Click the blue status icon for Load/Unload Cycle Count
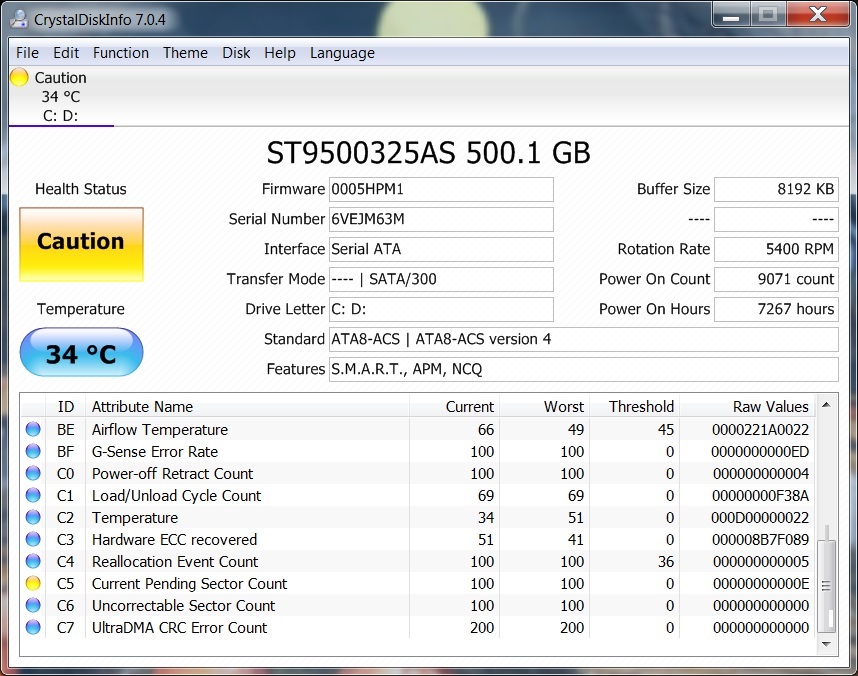The height and width of the screenshot is (676, 858). (x=33, y=495)
